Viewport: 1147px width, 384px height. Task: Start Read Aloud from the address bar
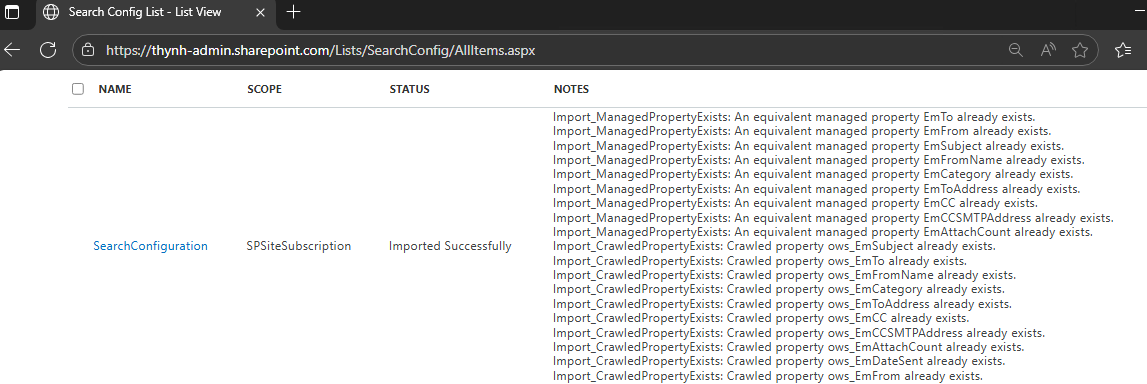[1048, 50]
